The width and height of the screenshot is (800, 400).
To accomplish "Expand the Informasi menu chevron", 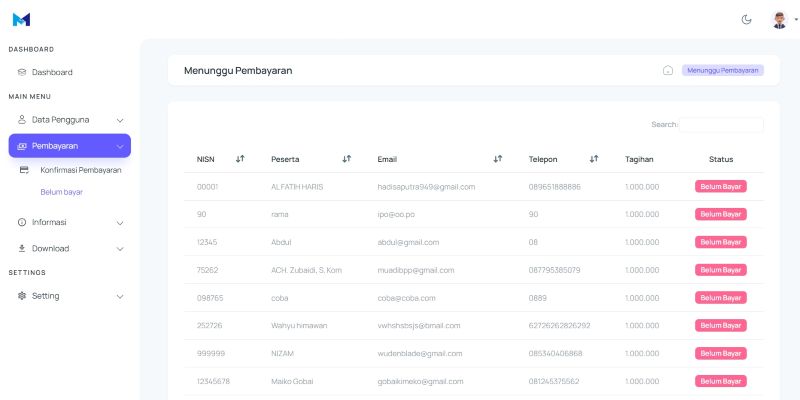I will pos(120,222).
